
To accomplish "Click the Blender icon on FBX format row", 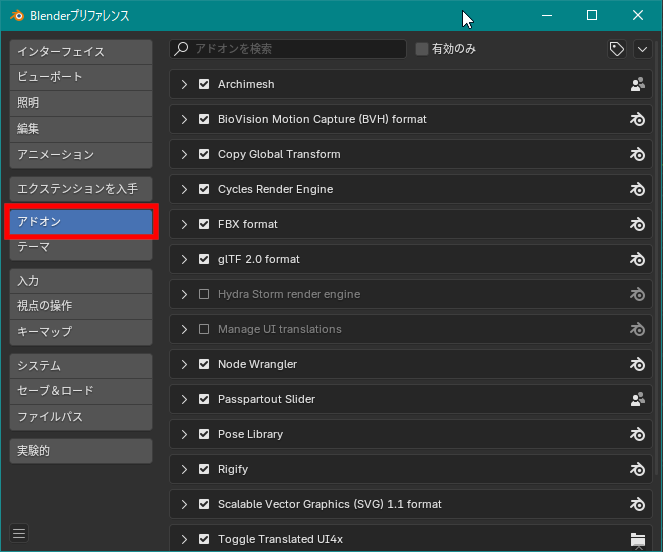I will (x=637, y=224).
